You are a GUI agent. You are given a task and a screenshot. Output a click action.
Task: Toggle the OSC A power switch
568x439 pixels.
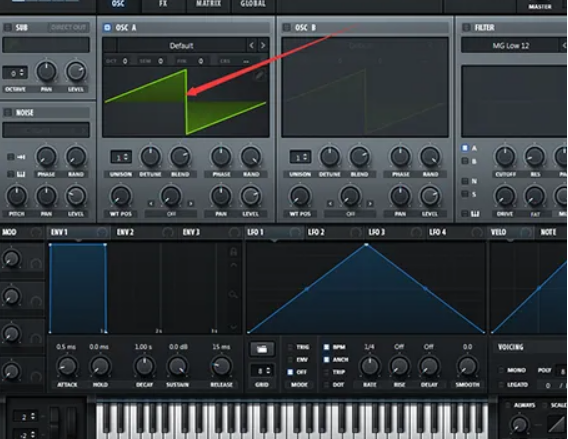click(x=107, y=28)
